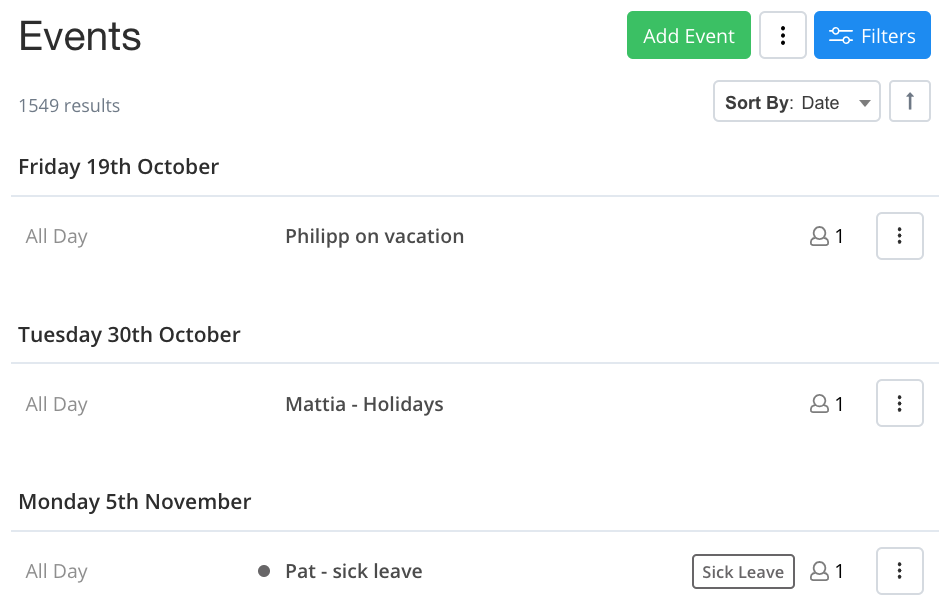Click the Friday 19th October date header
This screenshot has height=610, width=939.
[x=118, y=166]
